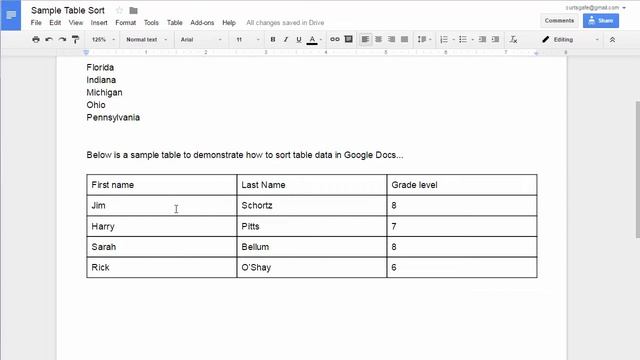Viewport: 640px width, 360px height.
Task: Open the File menu
Action: click(x=36, y=22)
